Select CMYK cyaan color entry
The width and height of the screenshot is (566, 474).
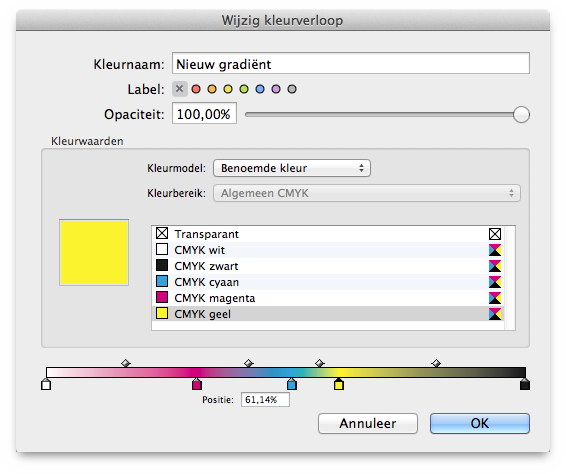coord(328,282)
